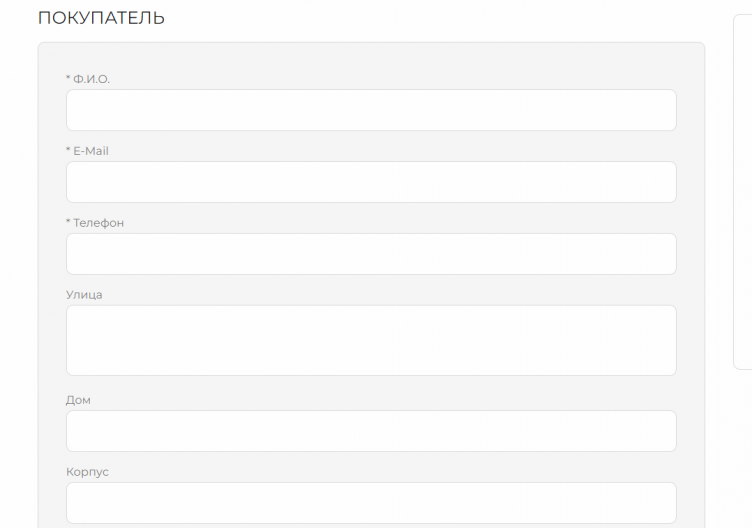Click the Телефон input field
The height and width of the screenshot is (528, 752).
pyautogui.click(x=371, y=254)
